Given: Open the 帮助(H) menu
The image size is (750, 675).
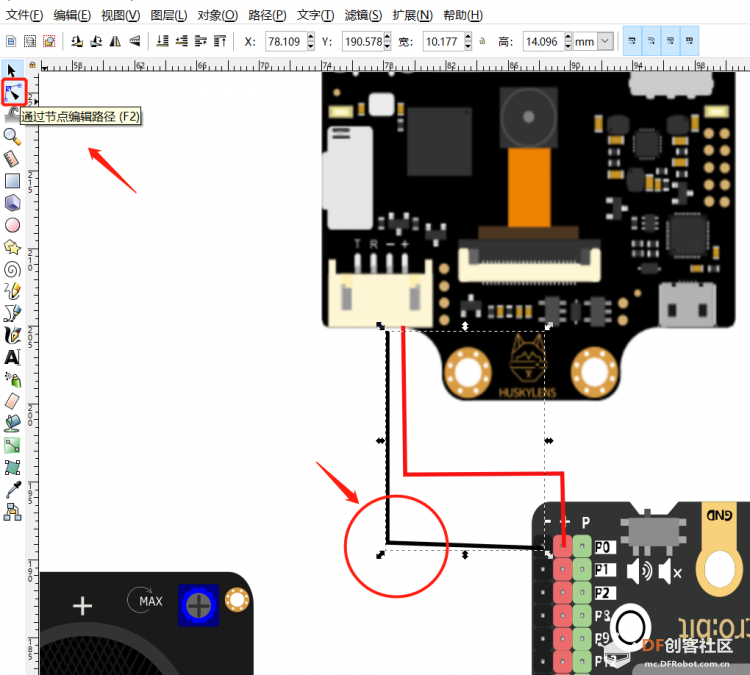Looking at the screenshot, I should coord(463,15).
